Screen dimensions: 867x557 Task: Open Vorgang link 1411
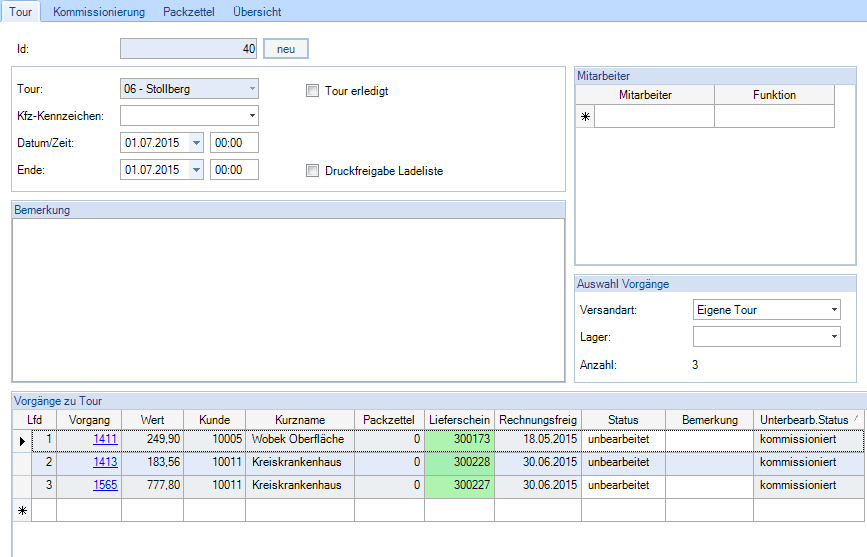point(105,439)
